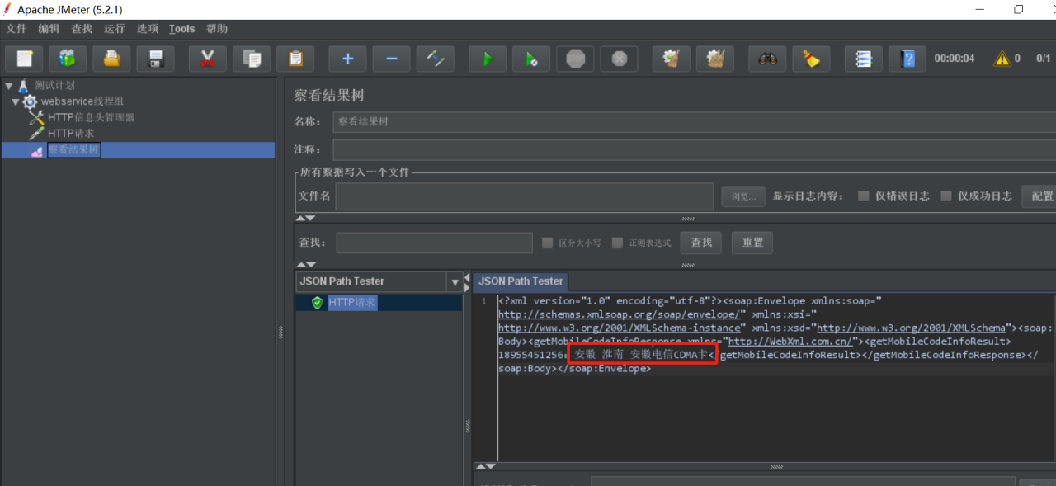Screen dimensions: 1056x486
Task: Open the 运行 menu
Action: 114,29
